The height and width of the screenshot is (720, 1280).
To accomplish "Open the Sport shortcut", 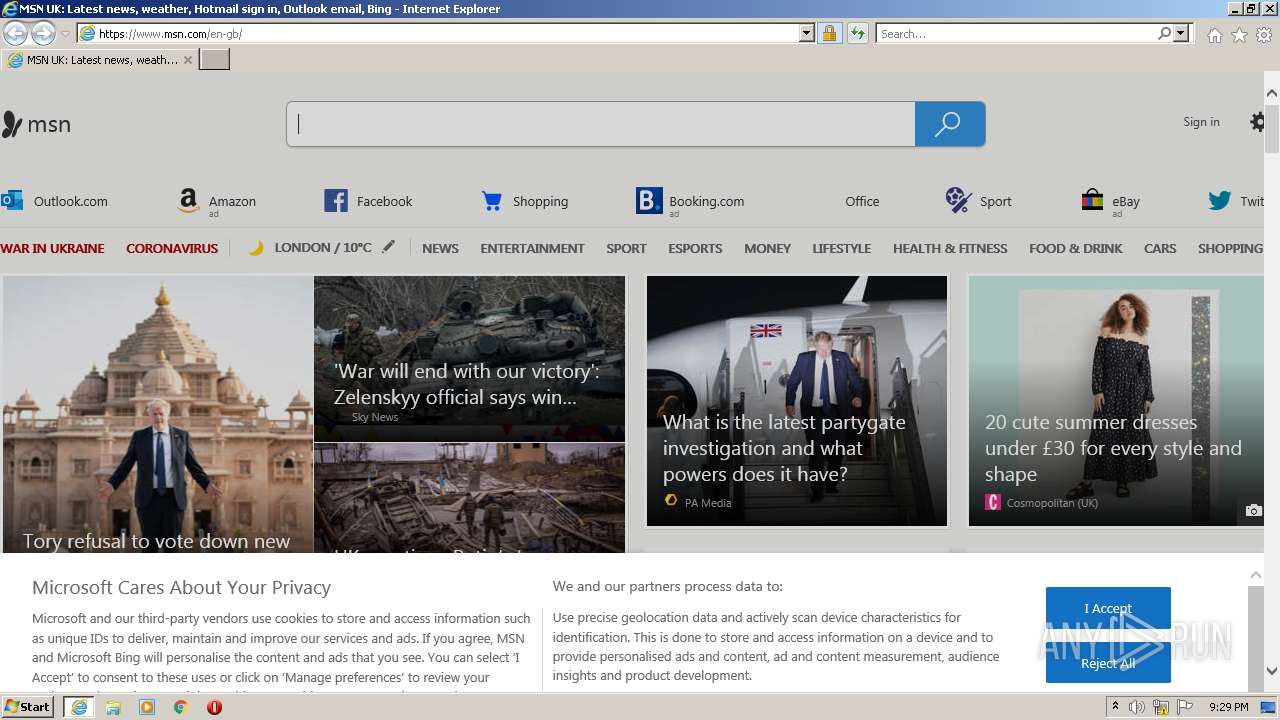I will point(979,201).
